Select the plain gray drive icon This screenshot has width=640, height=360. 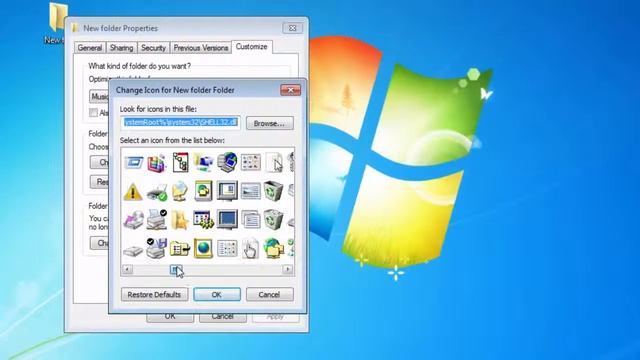tap(133, 250)
